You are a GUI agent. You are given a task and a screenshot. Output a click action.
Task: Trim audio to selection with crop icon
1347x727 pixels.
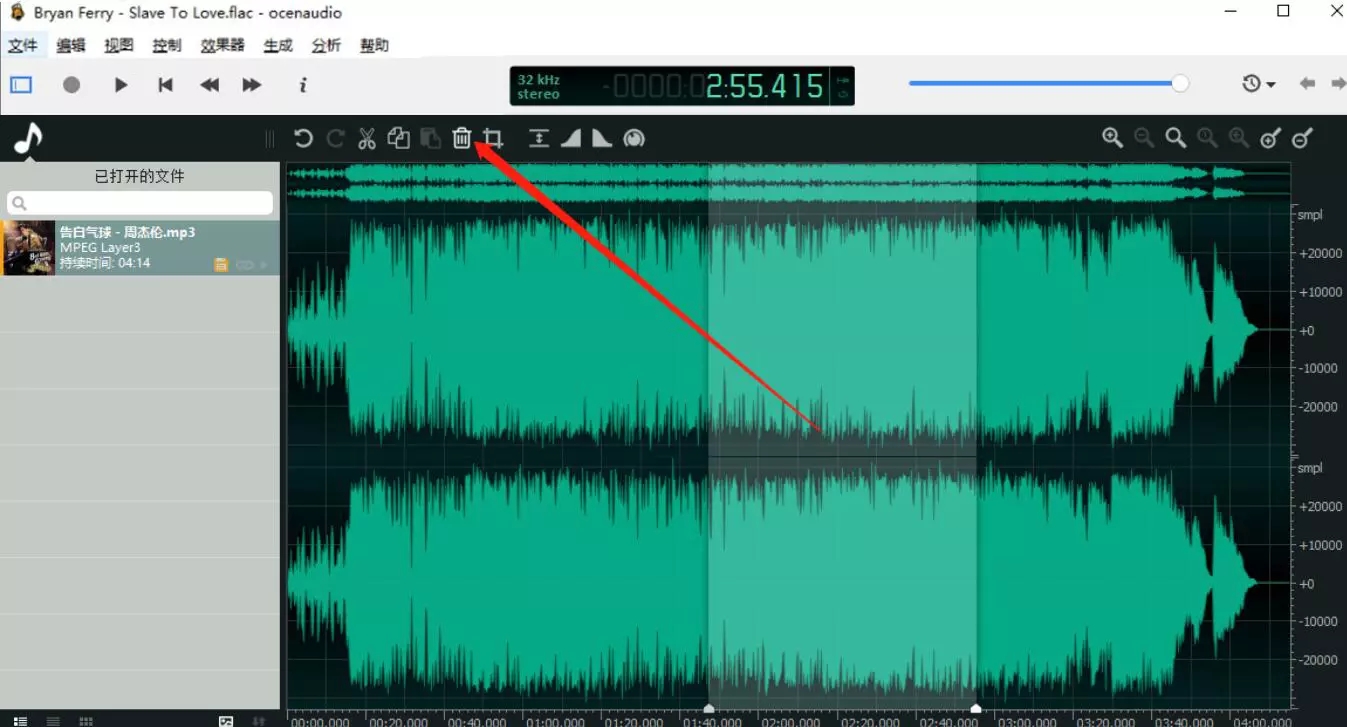point(492,138)
